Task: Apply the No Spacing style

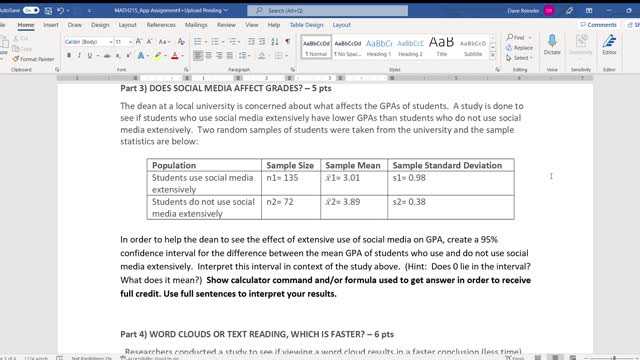Action: (x=347, y=47)
